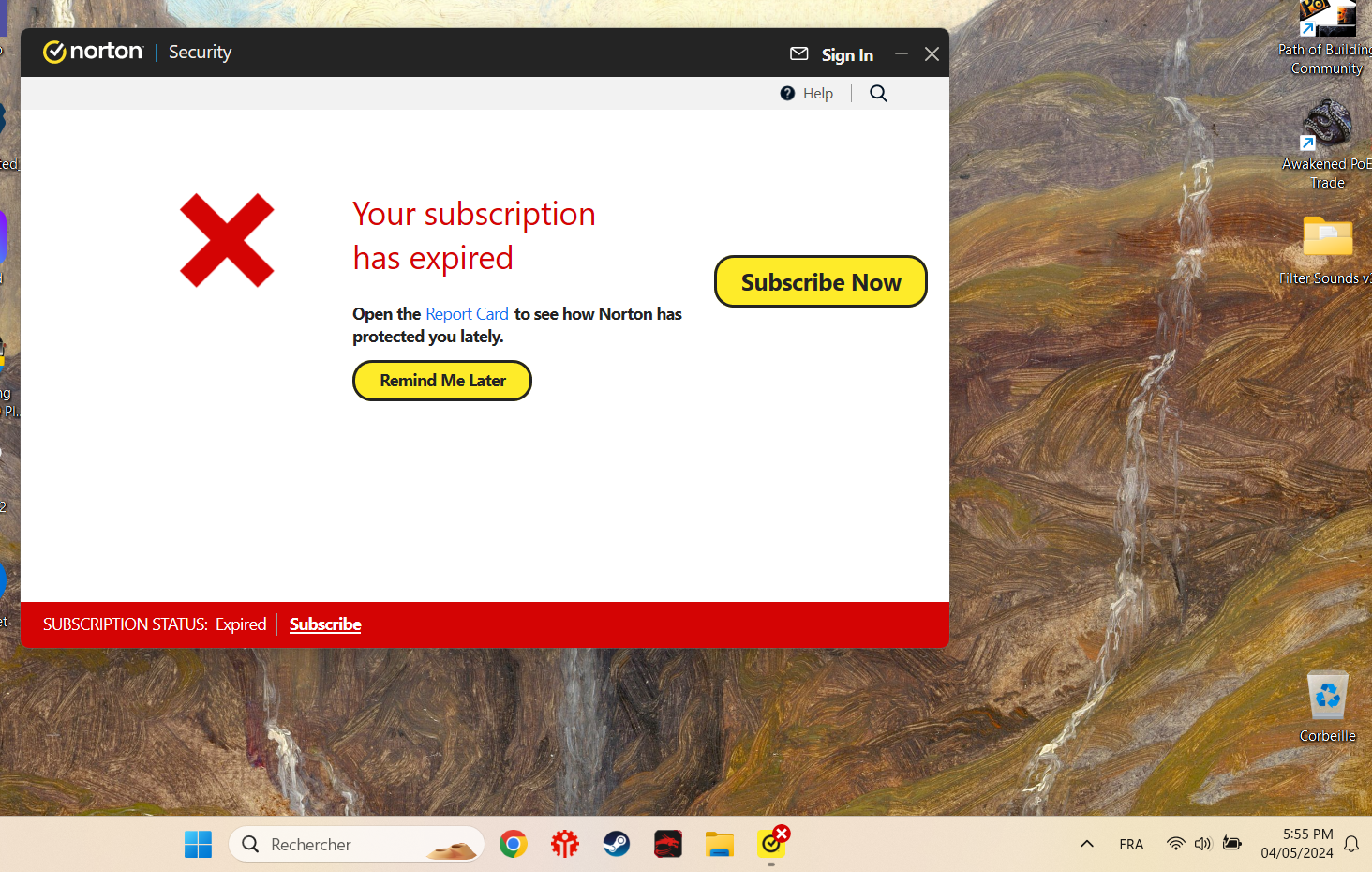Viewport: 1372px width, 872px height.
Task: Open Steam from the taskbar
Action: pyautogui.click(x=617, y=844)
